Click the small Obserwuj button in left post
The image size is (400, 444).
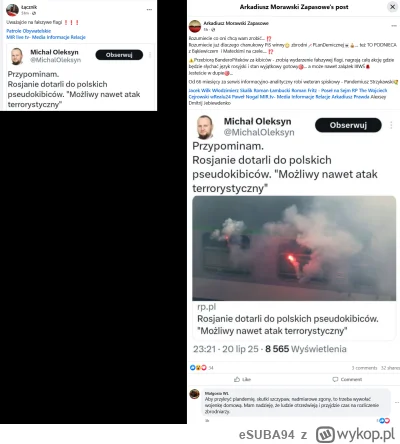point(119,55)
